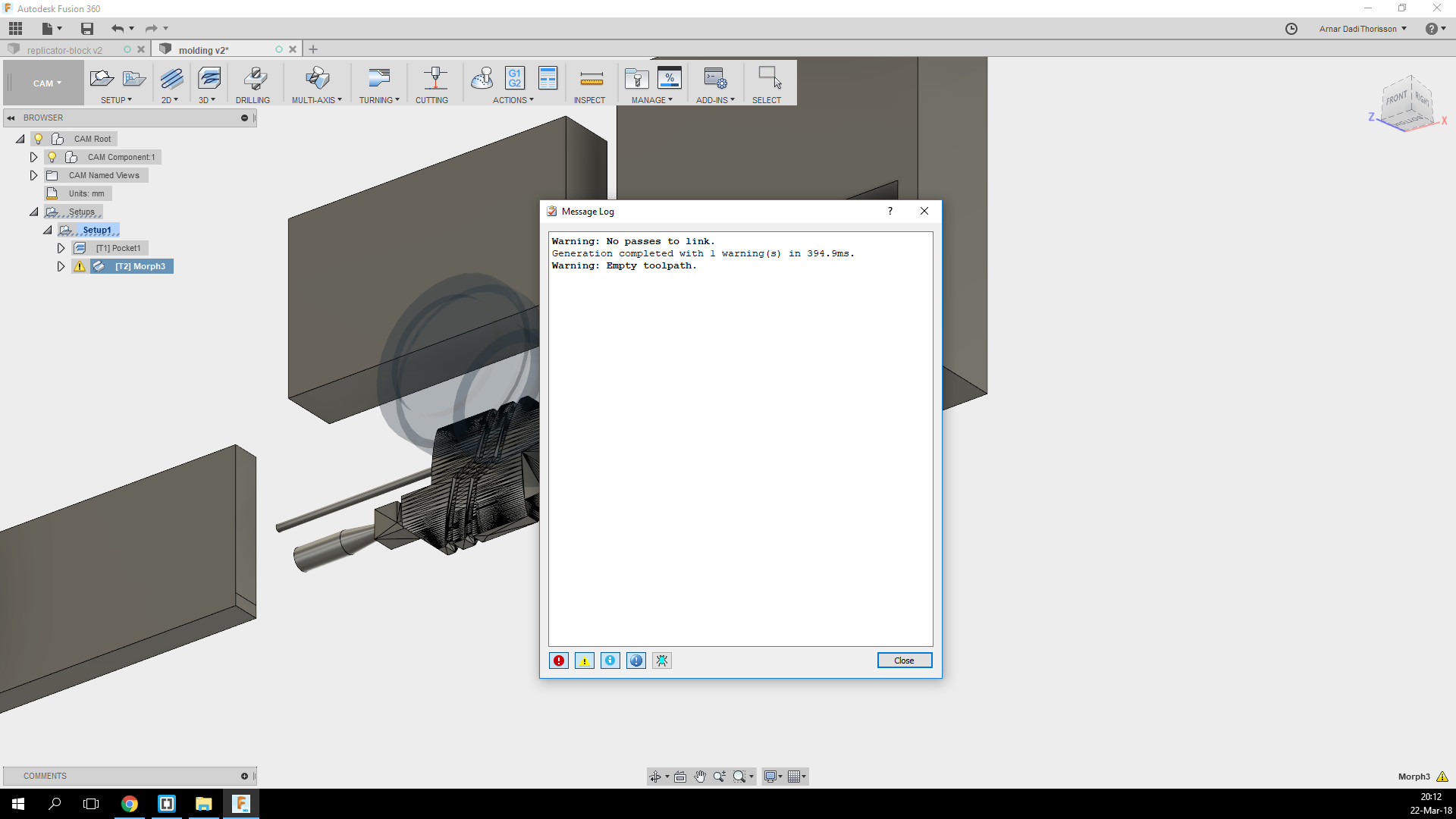Switch to replicator-block v2 tab
This screenshot has width=1456, height=819.
click(x=64, y=50)
